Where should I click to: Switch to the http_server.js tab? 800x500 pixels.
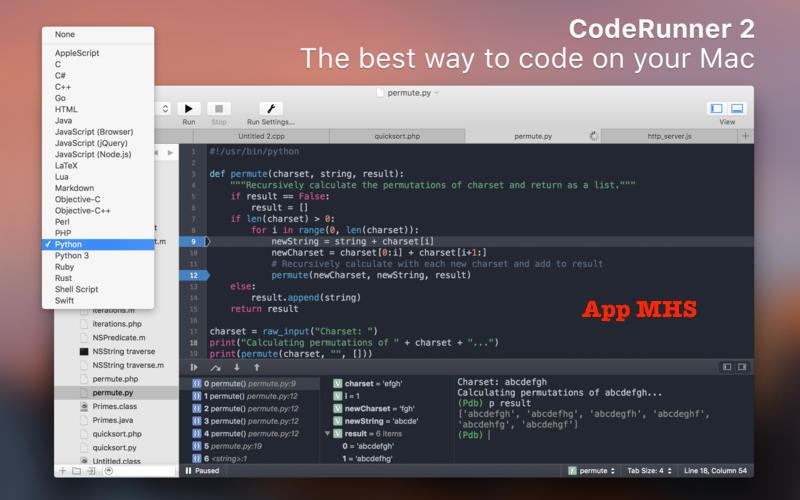(669, 136)
